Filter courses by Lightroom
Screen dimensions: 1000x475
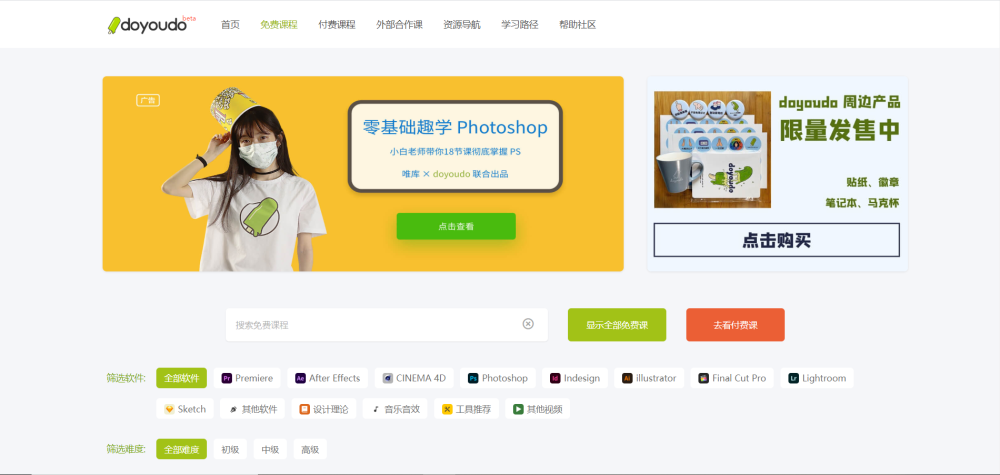816,378
